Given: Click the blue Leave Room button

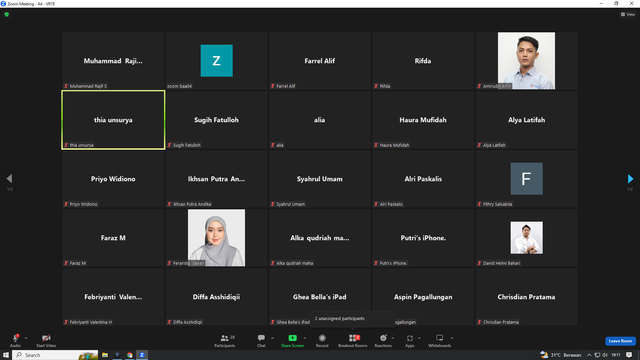Looking at the screenshot, I should tap(620, 341).
